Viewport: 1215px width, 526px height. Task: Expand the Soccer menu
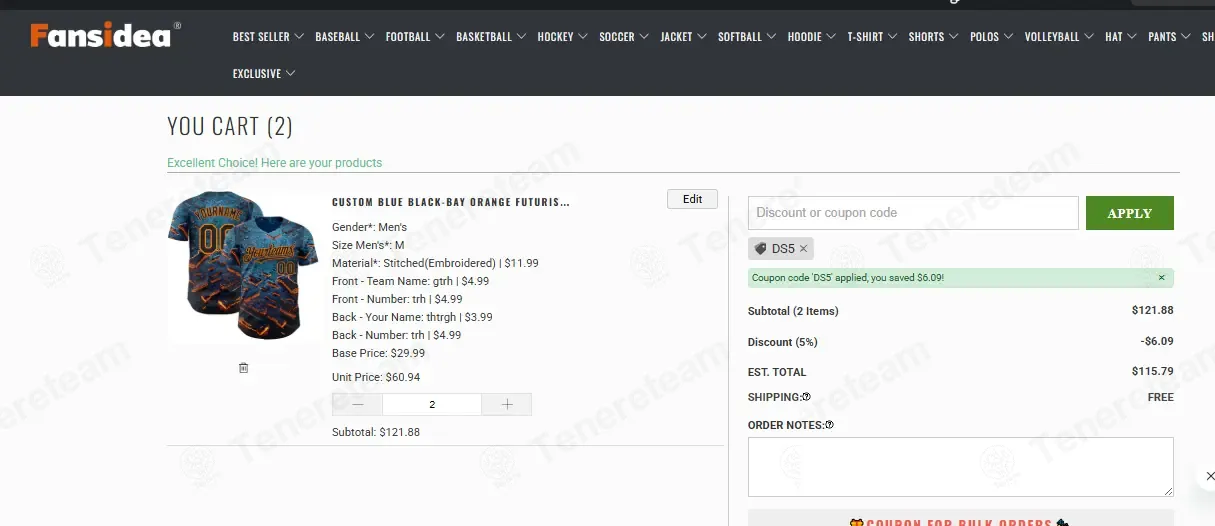click(623, 37)
